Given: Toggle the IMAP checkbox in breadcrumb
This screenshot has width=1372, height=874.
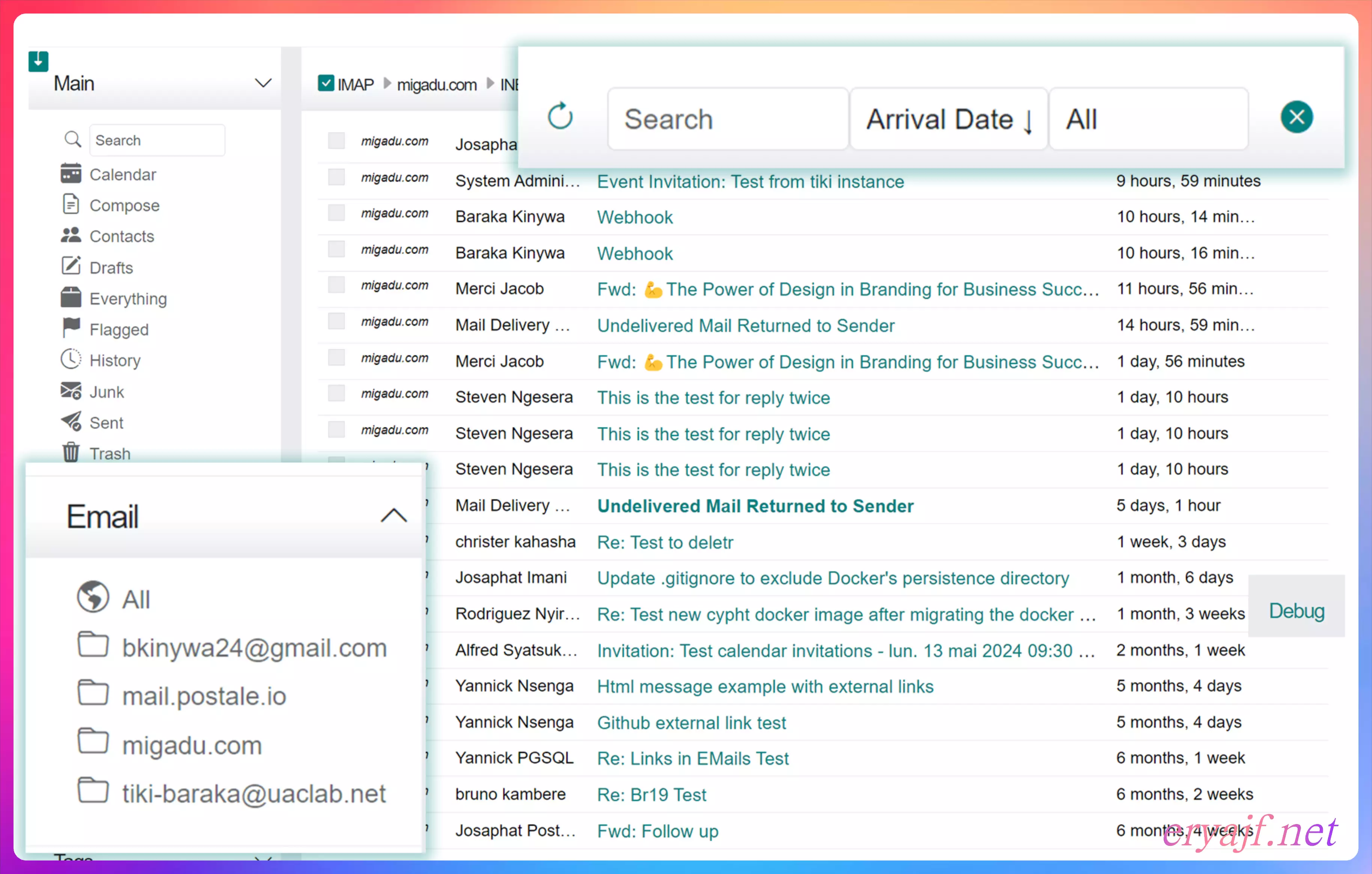Looking at the screenshot, I should (x=326, y=83).
